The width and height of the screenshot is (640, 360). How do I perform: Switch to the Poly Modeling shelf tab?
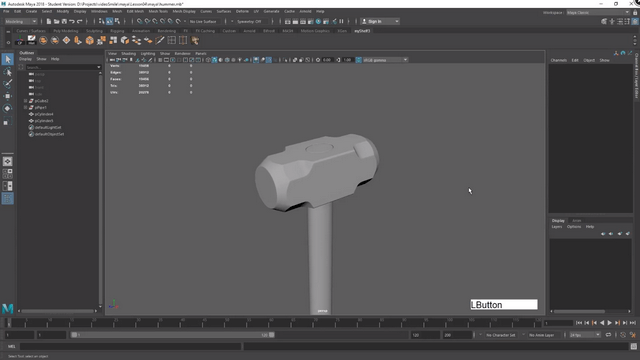click(65, 31)
